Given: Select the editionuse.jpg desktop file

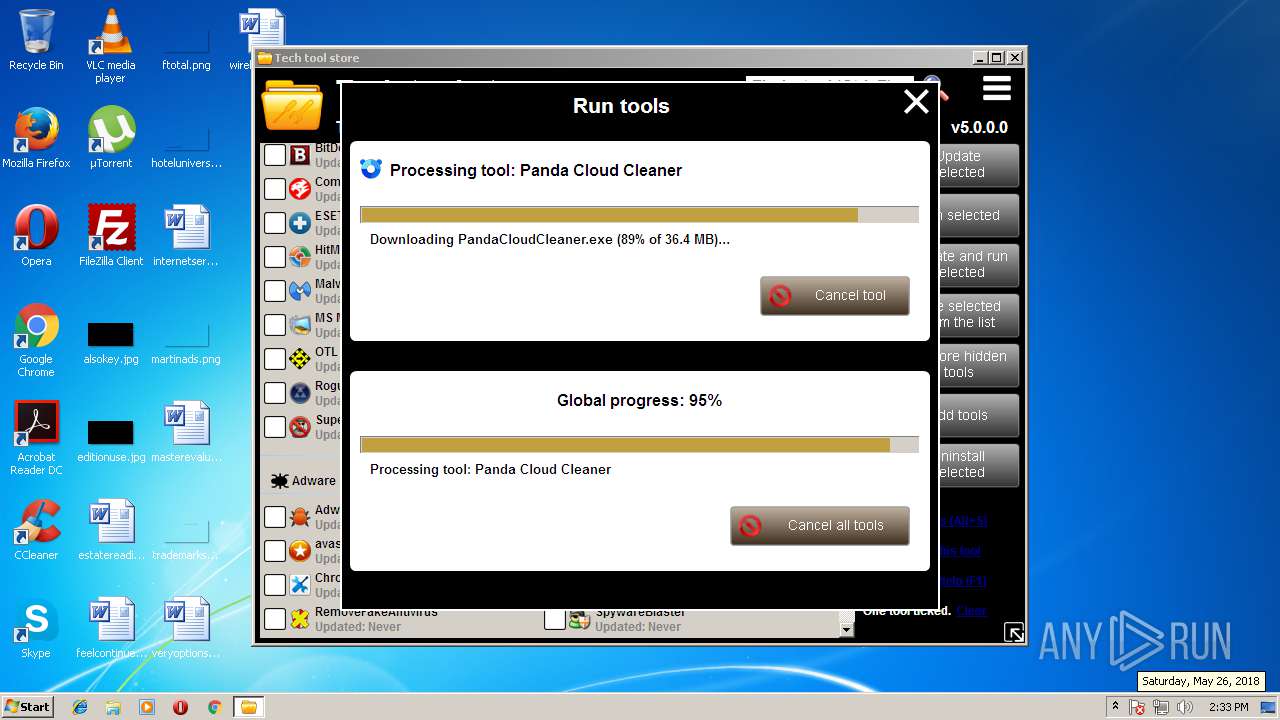Looking at the screenshot, I should pyautogui.click(x=111, y=440).
